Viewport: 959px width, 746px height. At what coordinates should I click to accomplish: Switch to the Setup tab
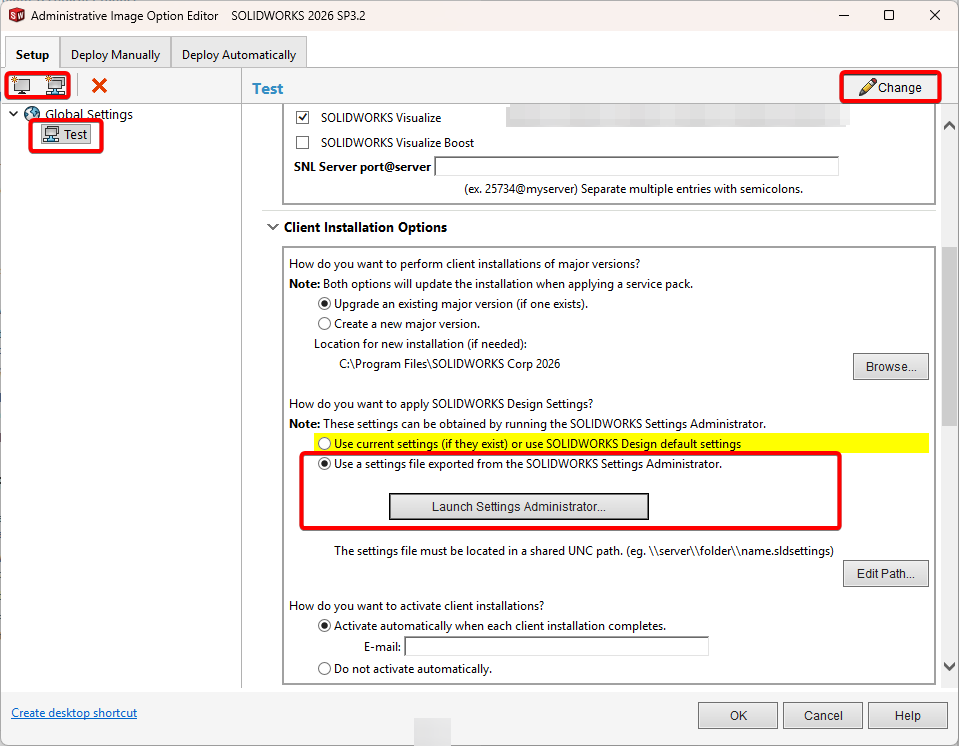click(x=32, y=55)
